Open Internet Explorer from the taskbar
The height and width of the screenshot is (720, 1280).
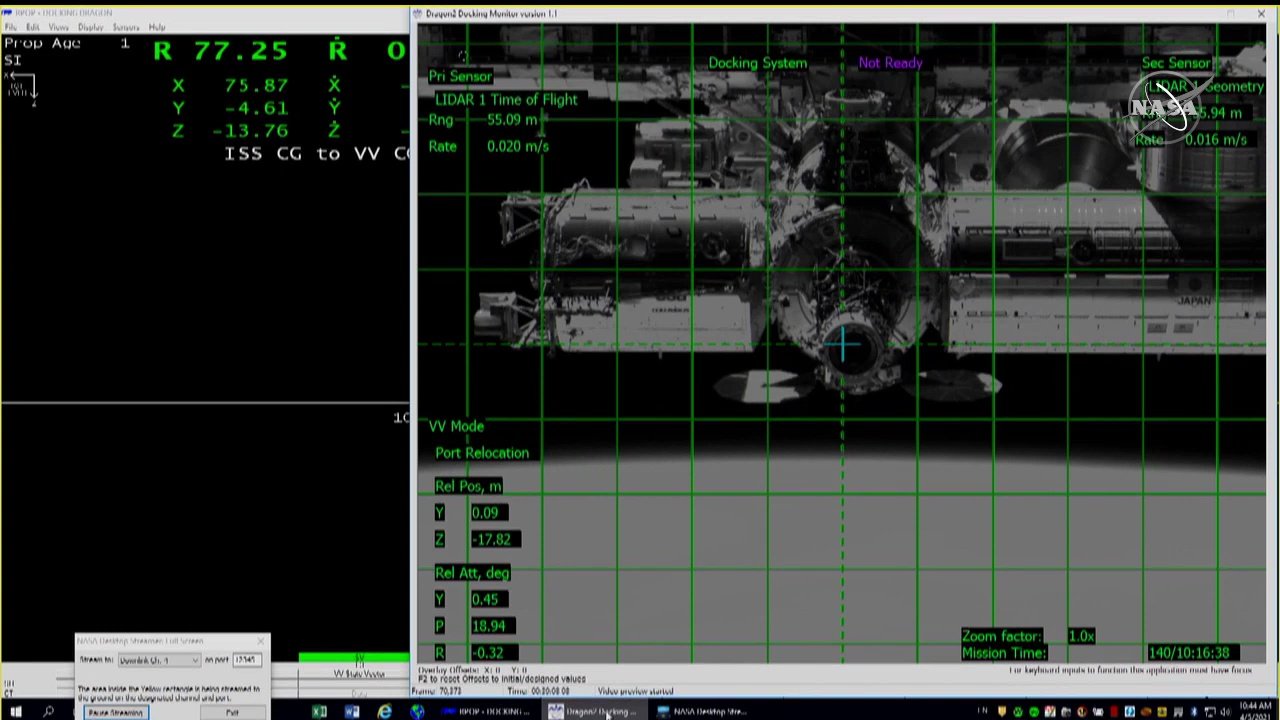pos(385,712)
